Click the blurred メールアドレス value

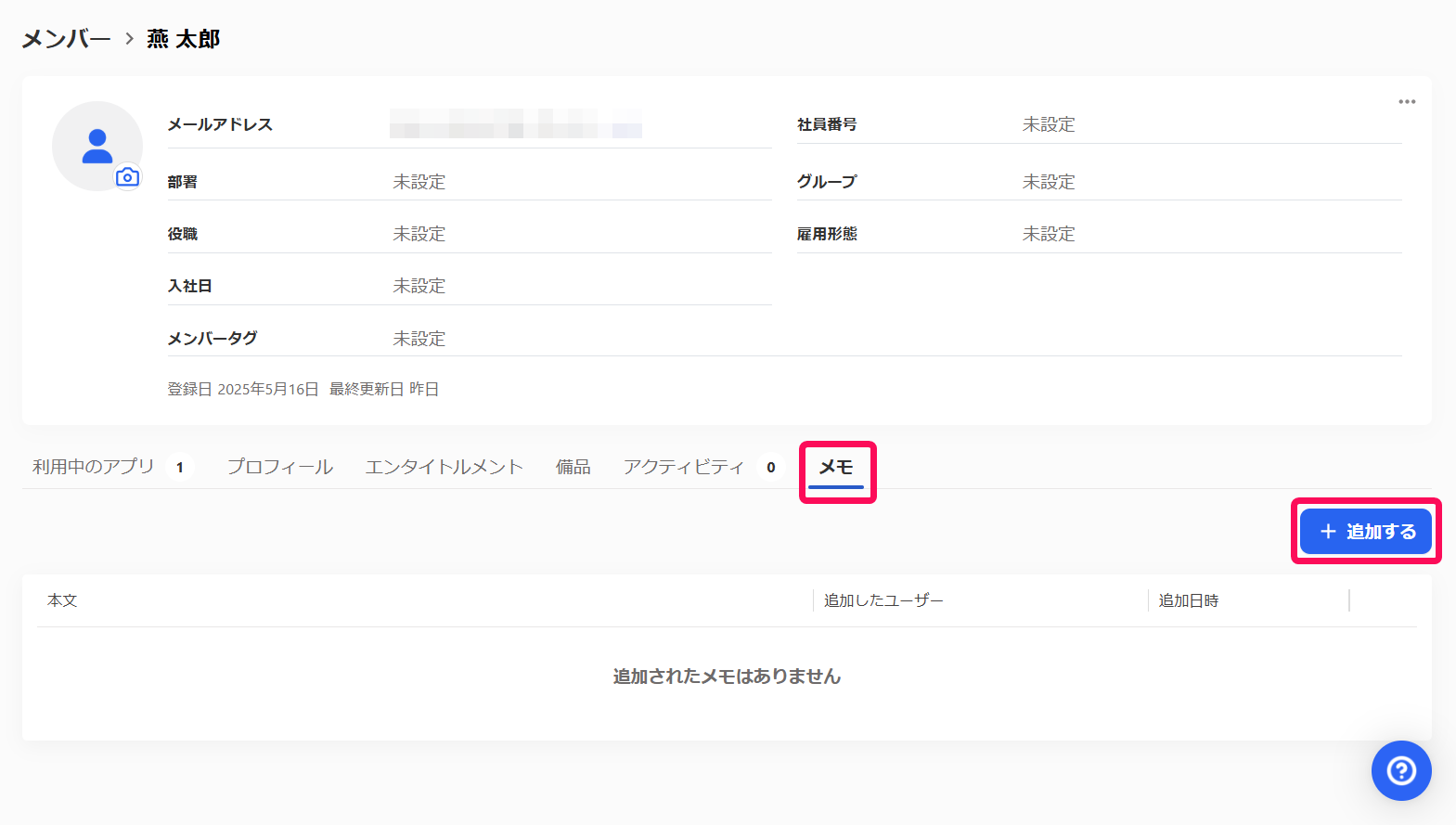click(515, 123)
